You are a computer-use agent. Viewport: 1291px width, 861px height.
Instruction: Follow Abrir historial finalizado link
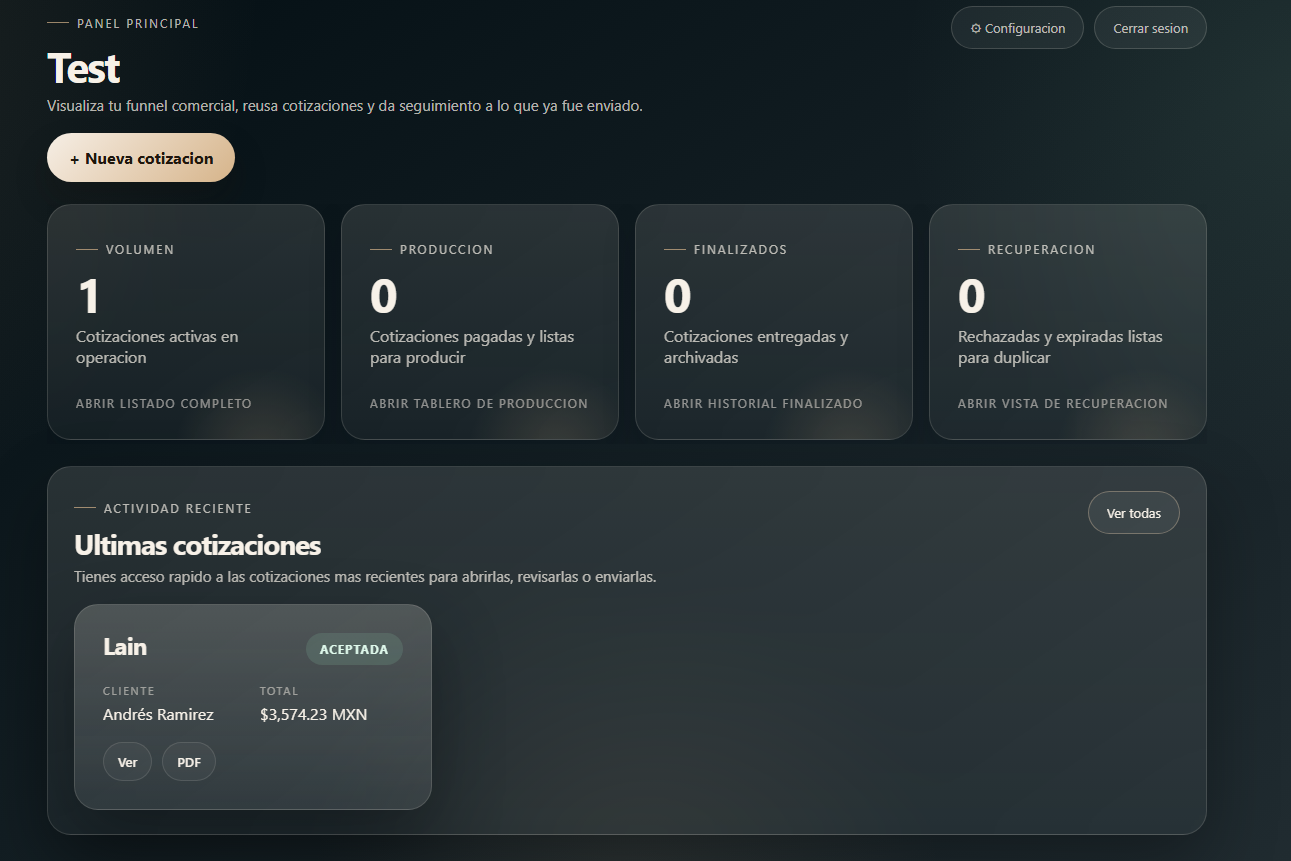pos(763,404)
